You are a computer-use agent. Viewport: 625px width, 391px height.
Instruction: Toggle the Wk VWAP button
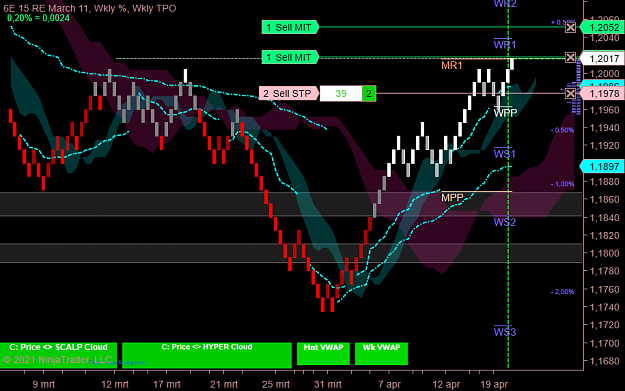[x=381, y=353]
